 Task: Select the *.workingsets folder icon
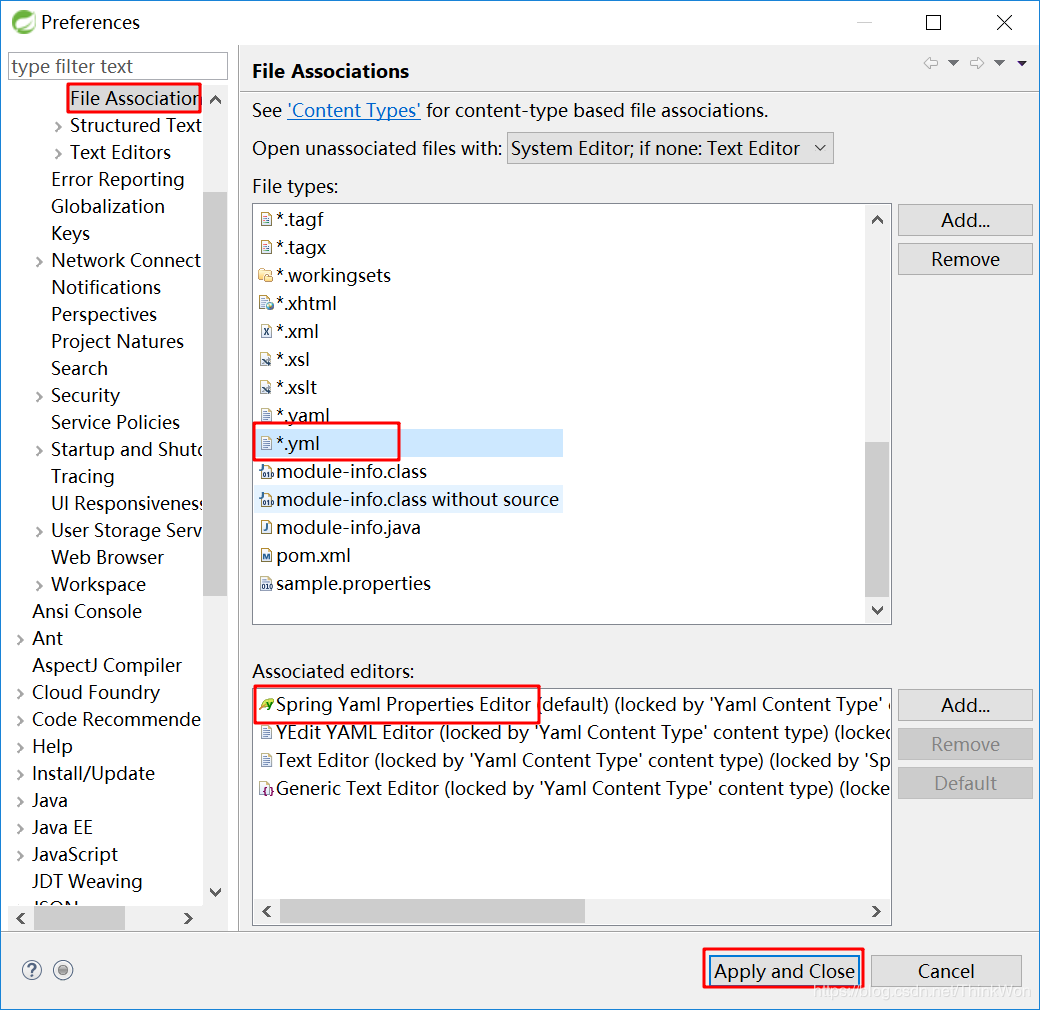tap(265, 275)
